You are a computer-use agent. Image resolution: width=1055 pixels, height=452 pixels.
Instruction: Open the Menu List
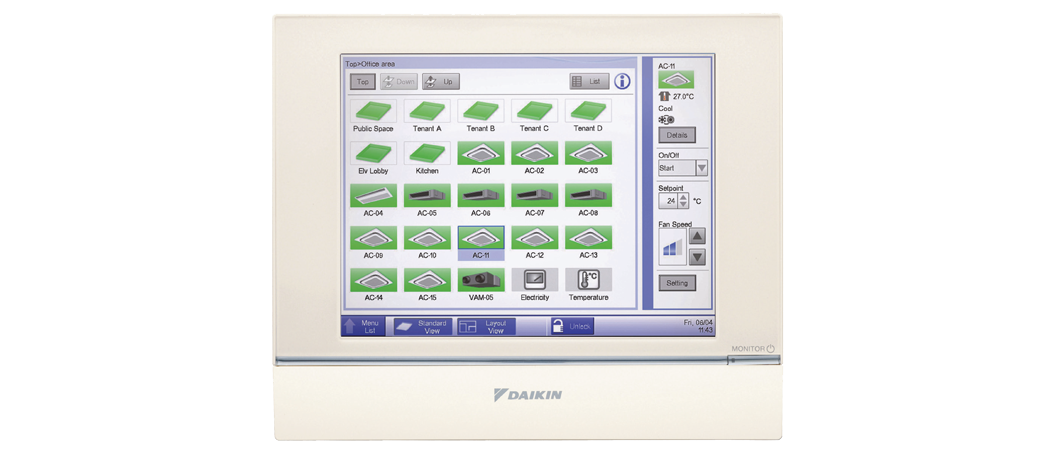pyautogui.click(x=363, y=326)
